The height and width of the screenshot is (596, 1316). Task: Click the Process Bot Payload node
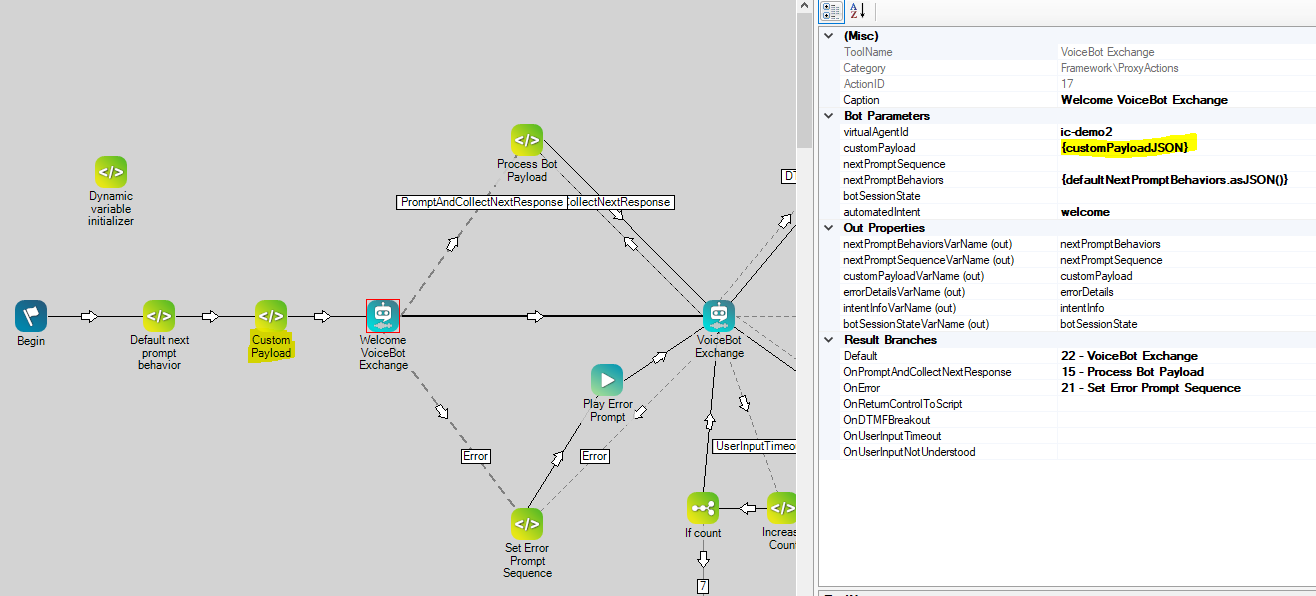point(527,140)
